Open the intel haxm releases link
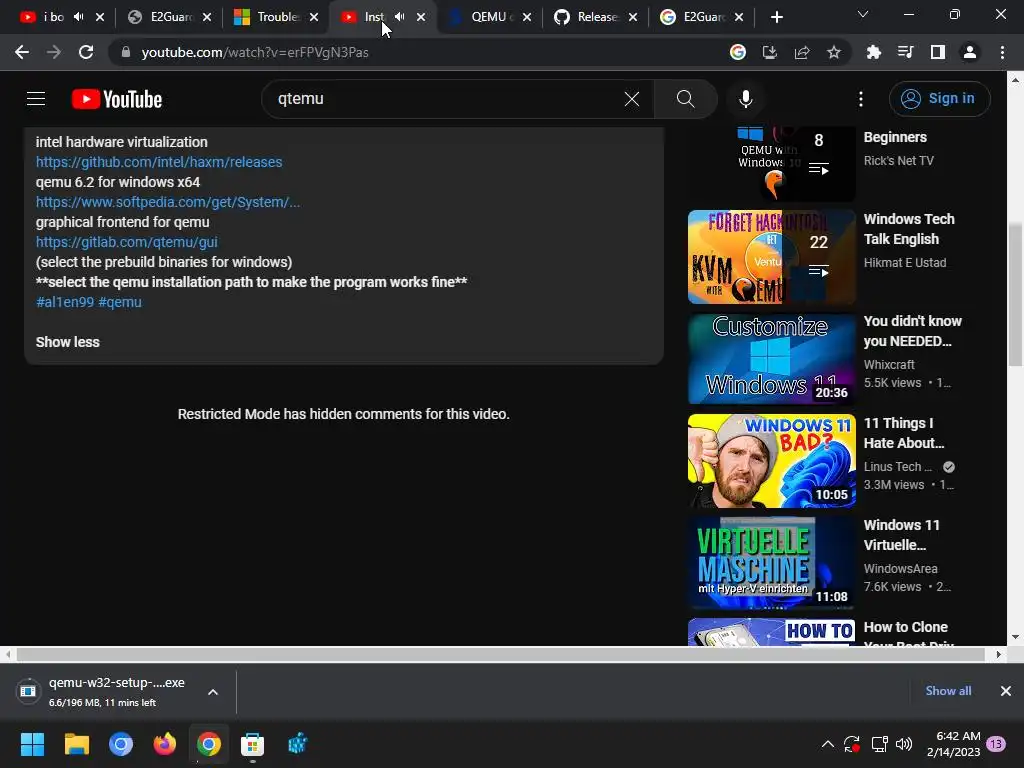 (159, 162)
